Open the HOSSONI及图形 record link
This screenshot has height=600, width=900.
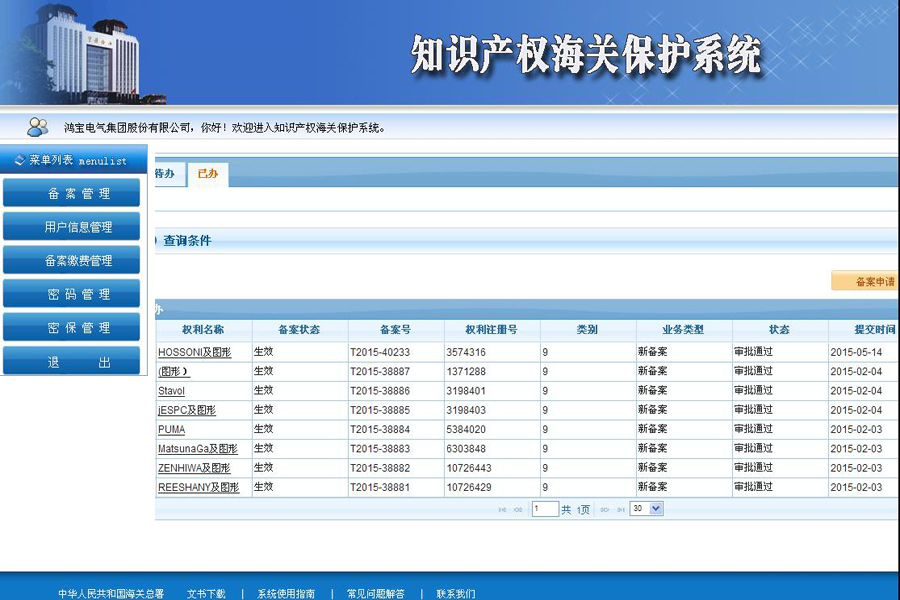click(194, 352)
